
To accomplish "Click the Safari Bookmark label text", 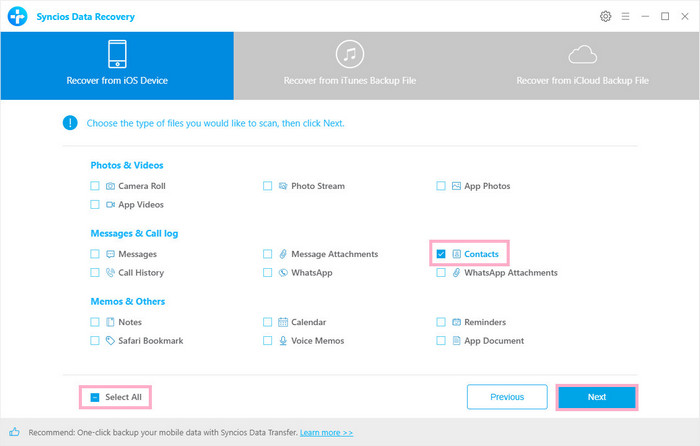I will [151, 341].
